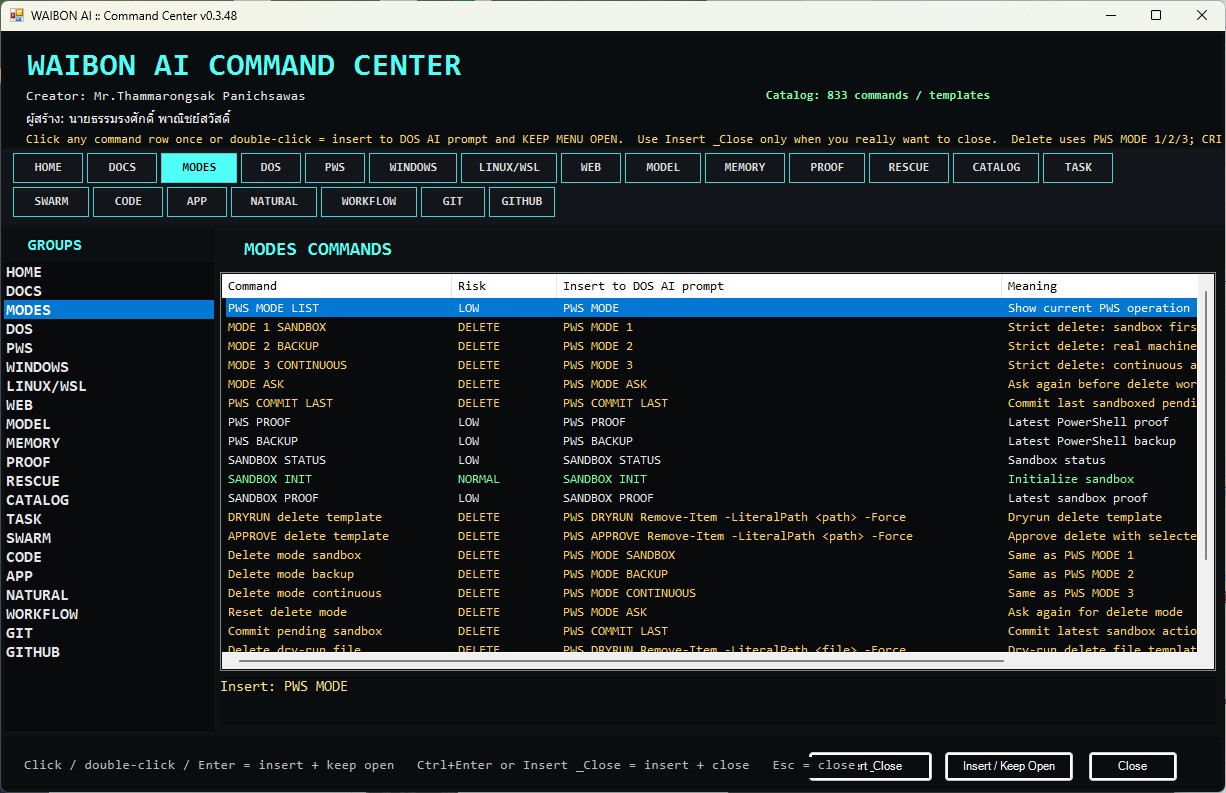The width and height of the screenshot is (1226, 793).
Task: Click the Close button at bottom
Action: (x=1133, y=767)
